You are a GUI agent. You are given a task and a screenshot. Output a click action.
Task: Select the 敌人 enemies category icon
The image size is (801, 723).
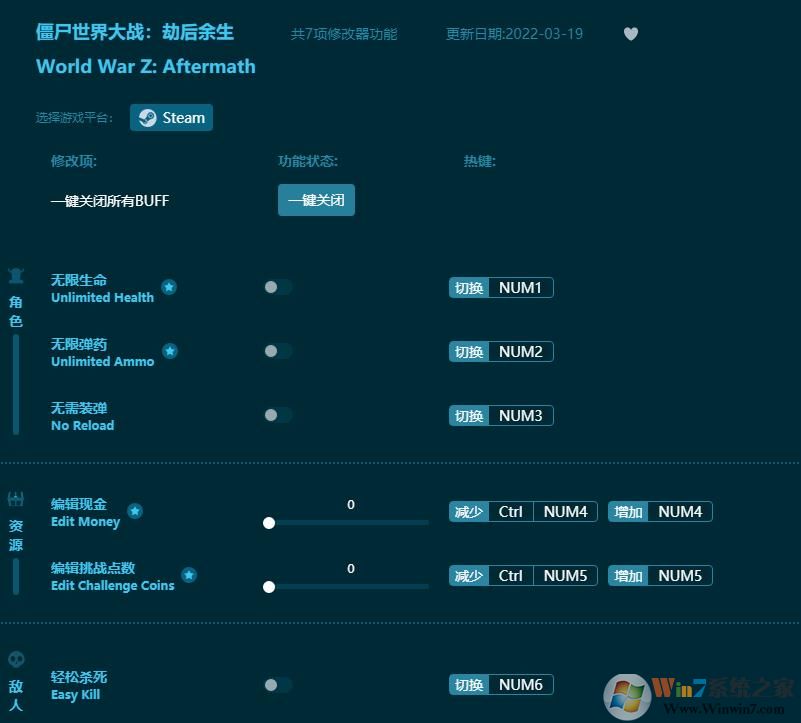coord(15,658)
